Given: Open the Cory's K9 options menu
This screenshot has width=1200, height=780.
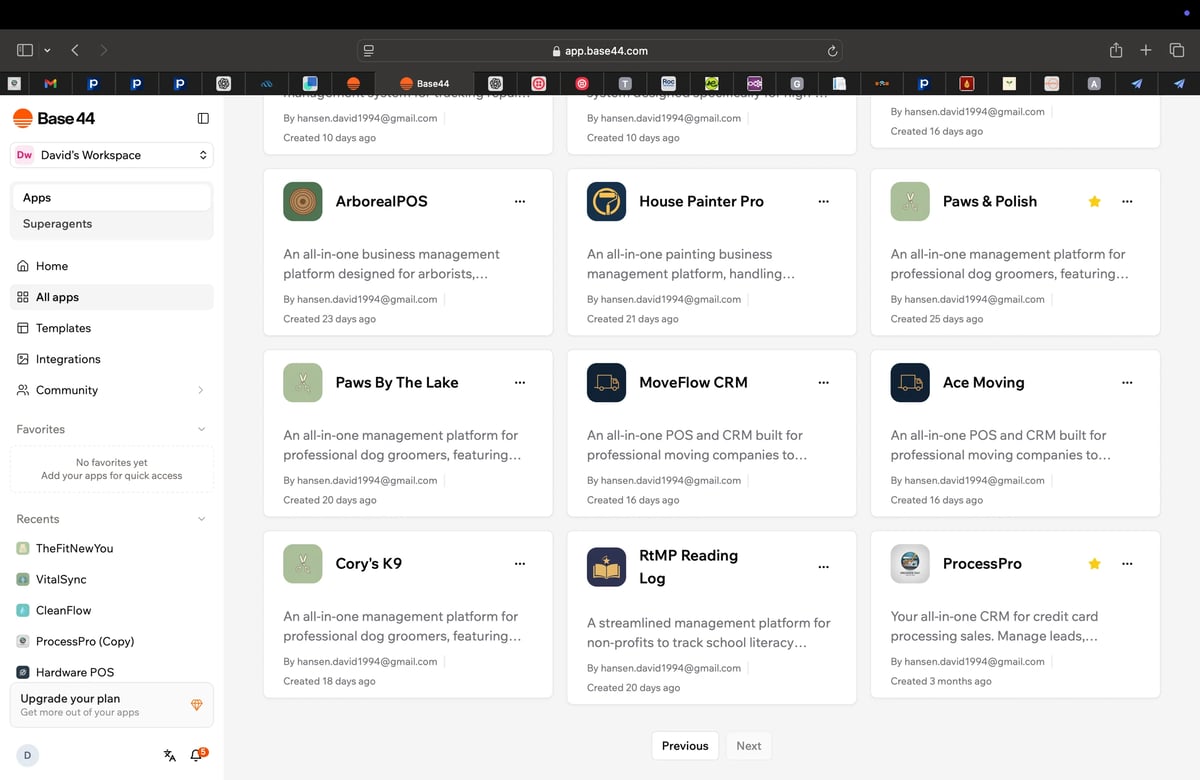Looking at the screenshot, I should [520, 564].
